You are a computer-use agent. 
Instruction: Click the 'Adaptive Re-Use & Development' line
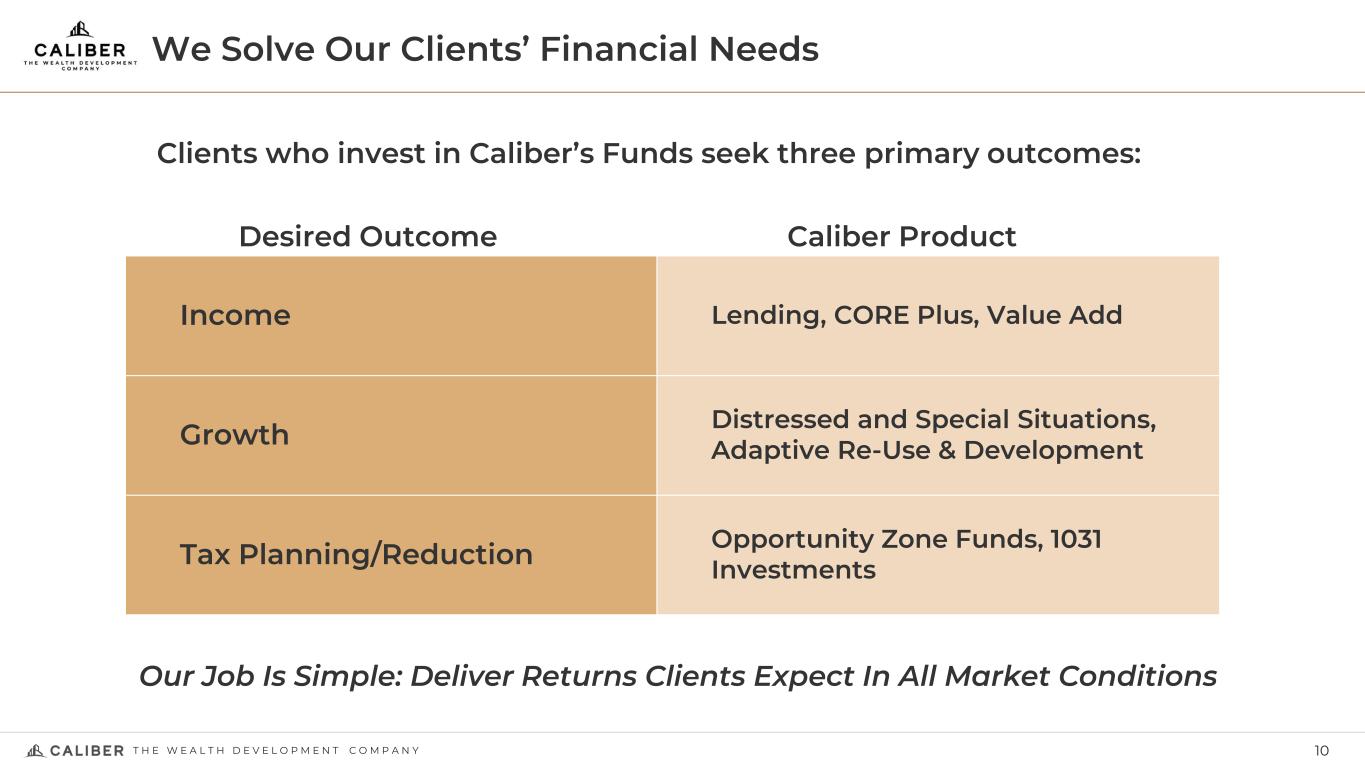point(926,451)
